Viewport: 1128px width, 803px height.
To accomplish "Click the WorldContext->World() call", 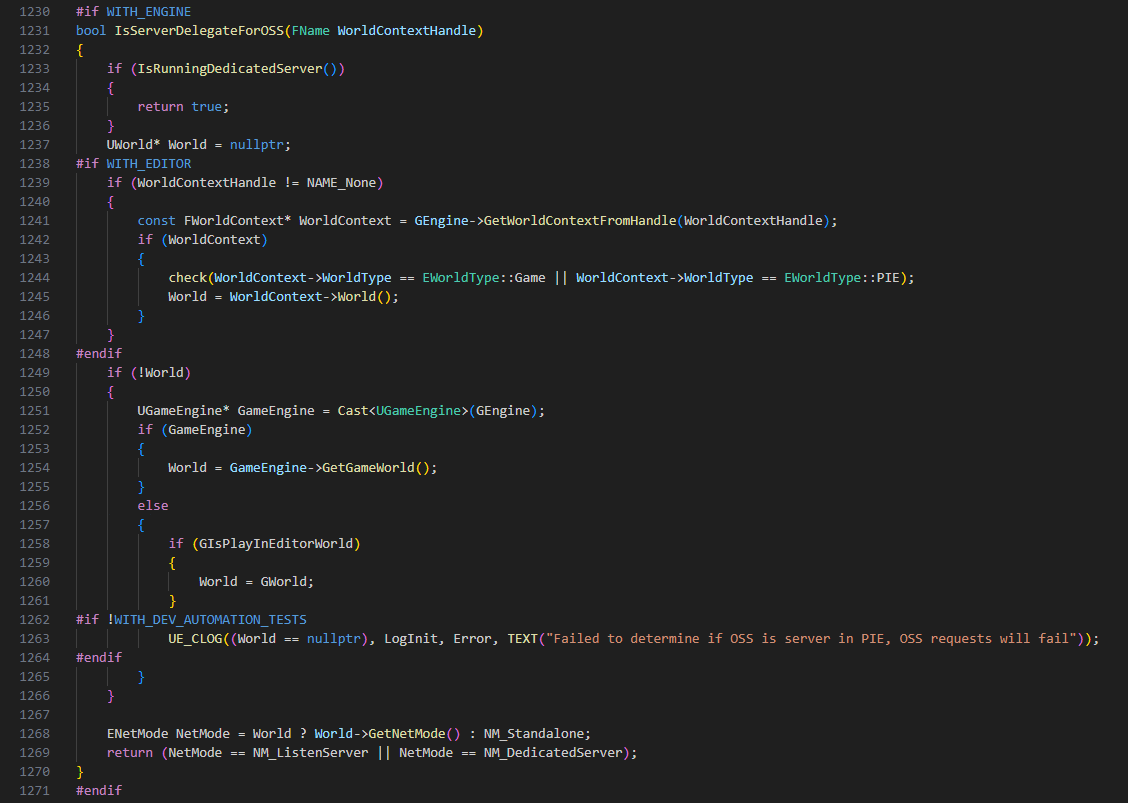I will (x=310, y=296).
